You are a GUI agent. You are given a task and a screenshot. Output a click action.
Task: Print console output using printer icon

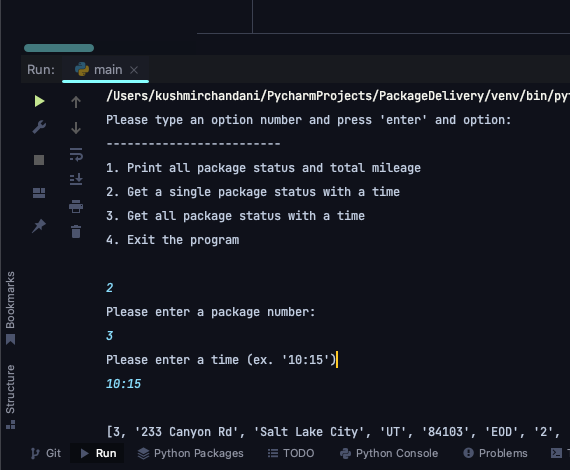(x=76, y=206)
